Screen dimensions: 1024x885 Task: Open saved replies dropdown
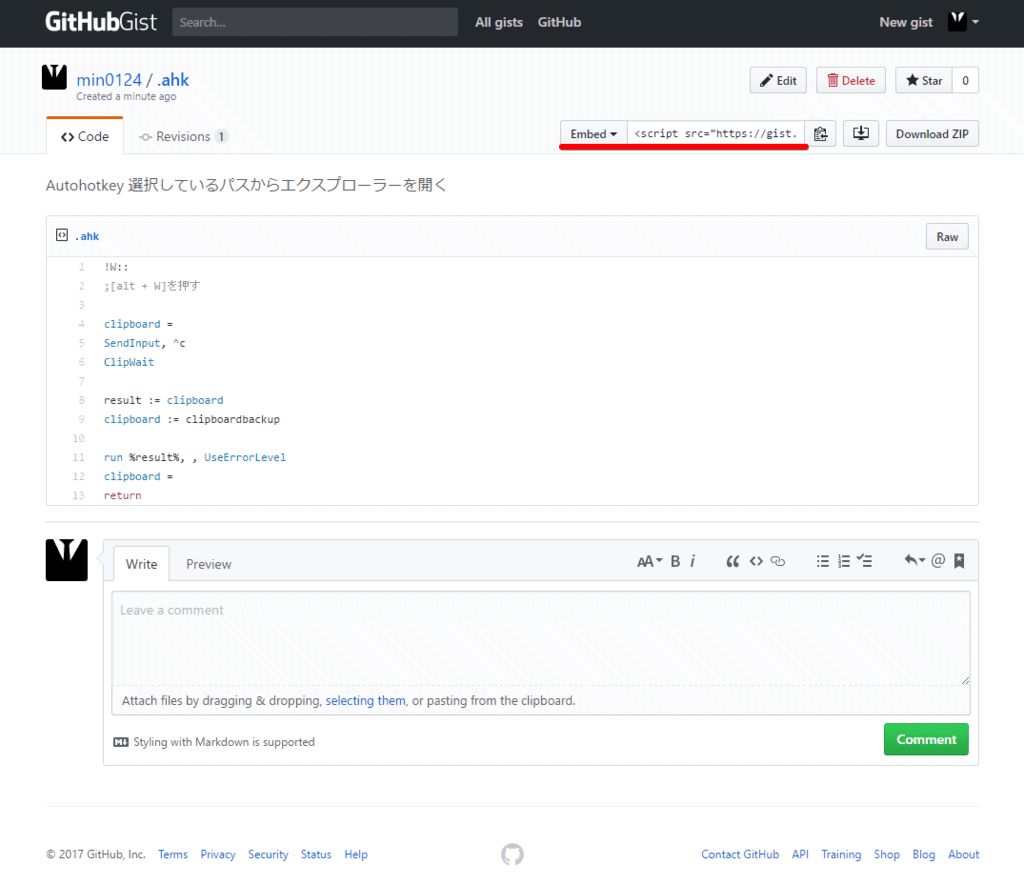click(914, 560)
